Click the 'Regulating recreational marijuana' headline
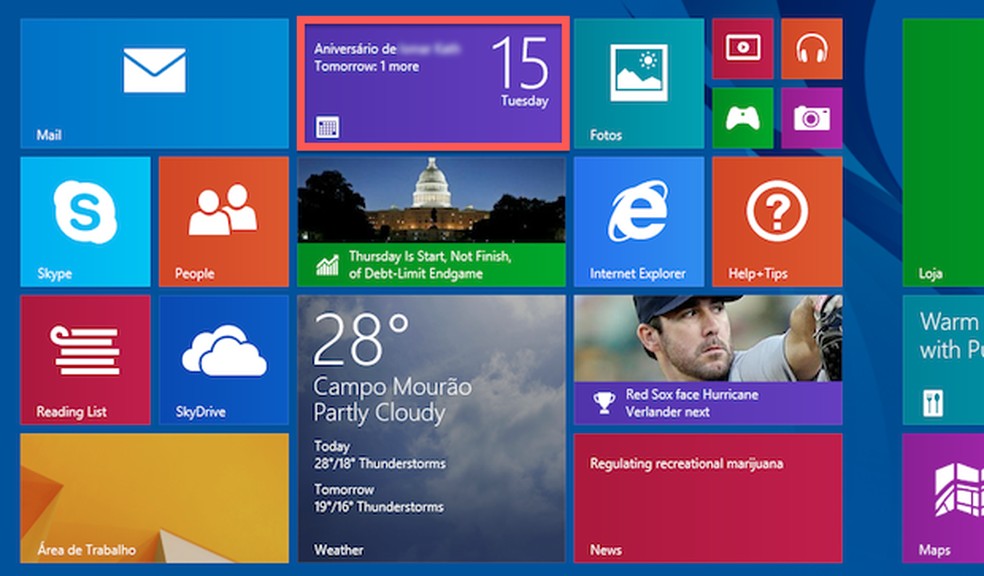984x576 pixels. click(x=687, y=464)
